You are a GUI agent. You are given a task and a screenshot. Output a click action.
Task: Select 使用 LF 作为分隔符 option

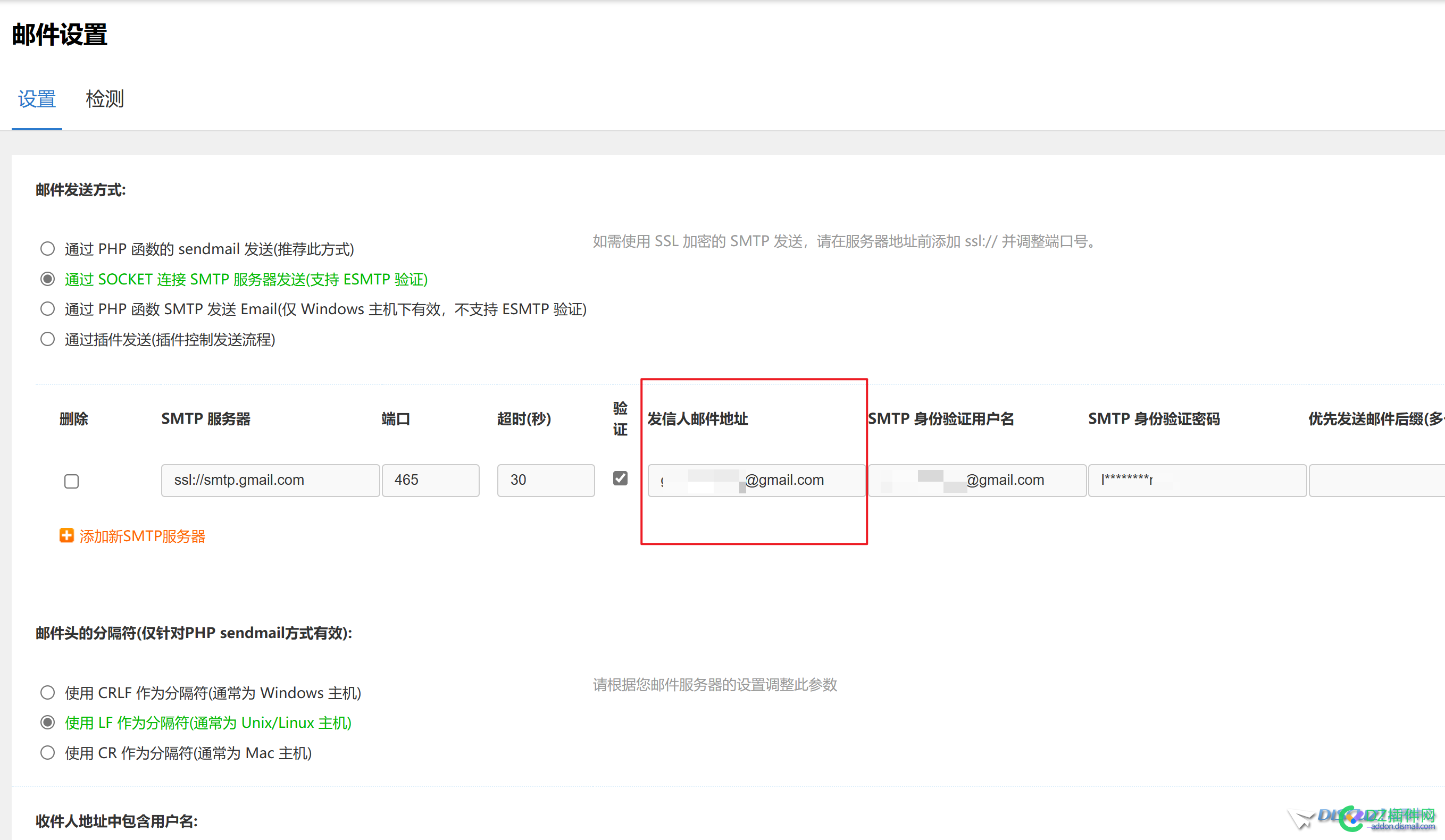point(47,722)
